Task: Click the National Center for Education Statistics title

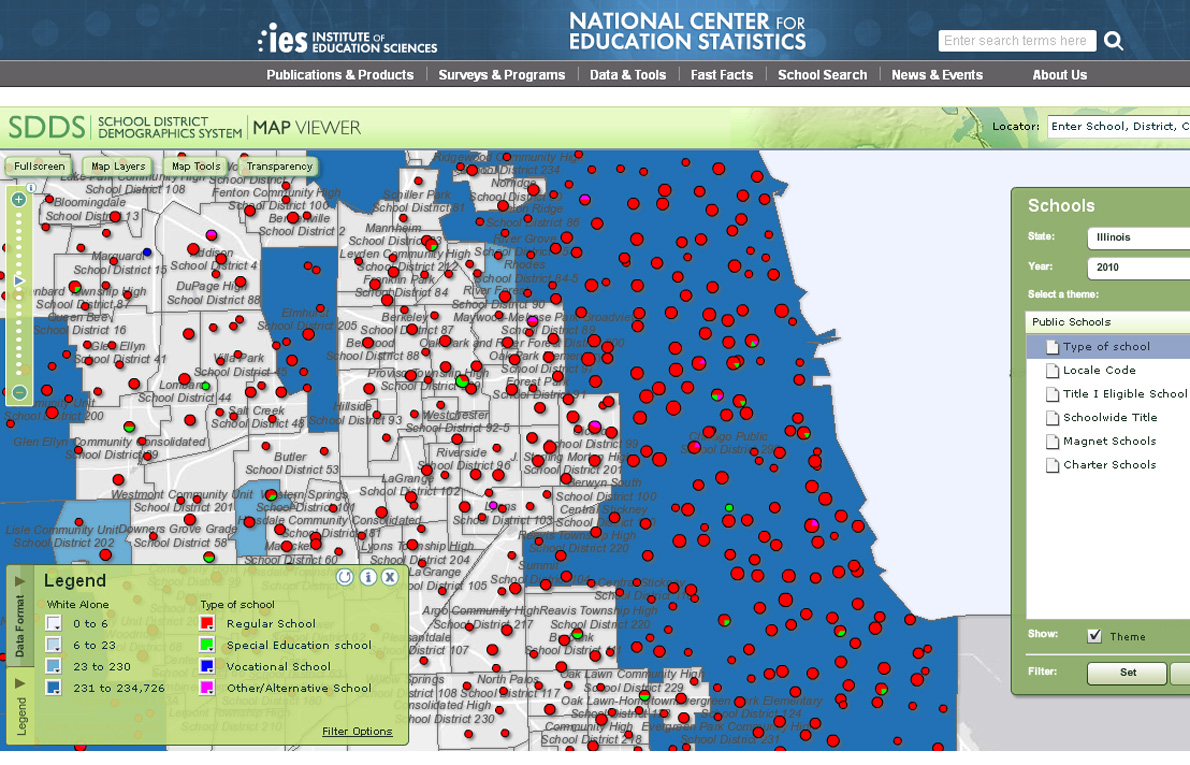Action: 688,31
